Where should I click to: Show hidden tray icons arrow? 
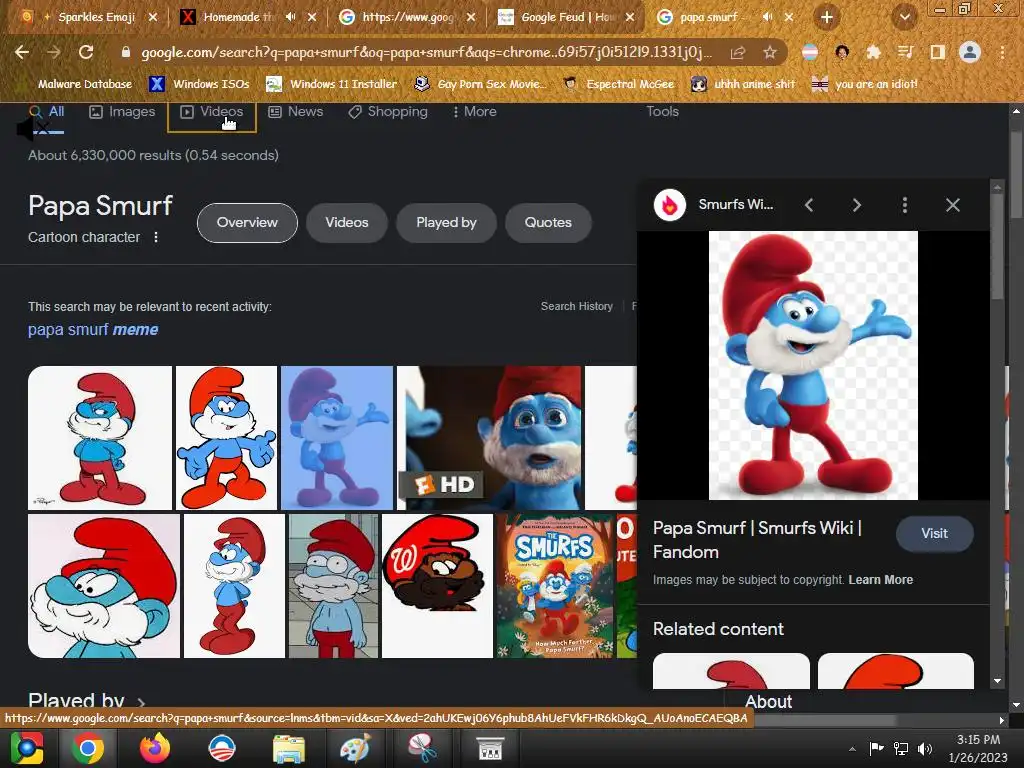pos(852,749)
